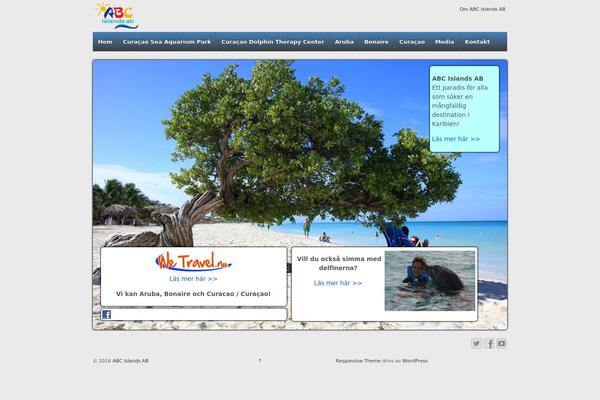Select Curaçao Dolphin Therapy Center in the navigation
The width and height of the screenshot is (600, 400).
point(273,42)
